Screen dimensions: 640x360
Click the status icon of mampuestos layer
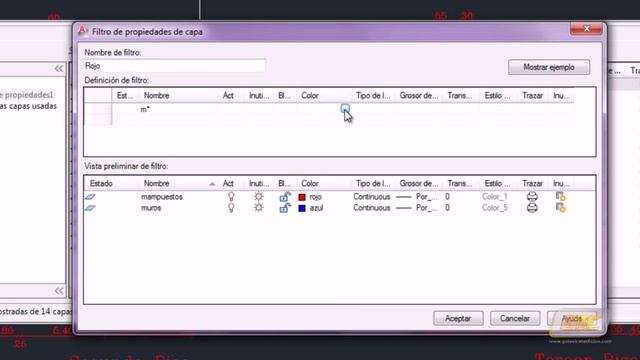point(90,197)
